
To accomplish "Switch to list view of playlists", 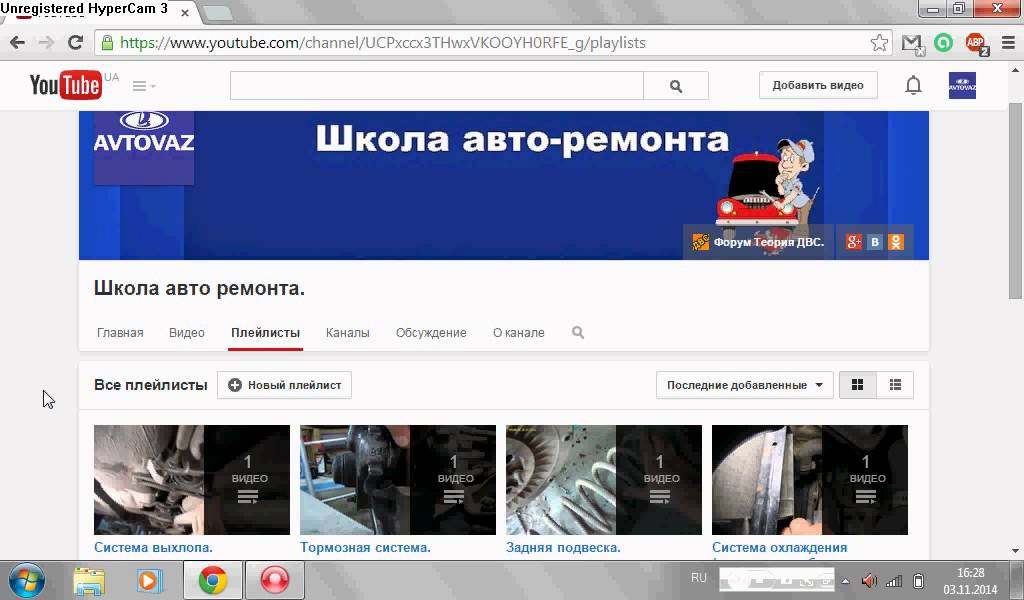I will 895,385.
